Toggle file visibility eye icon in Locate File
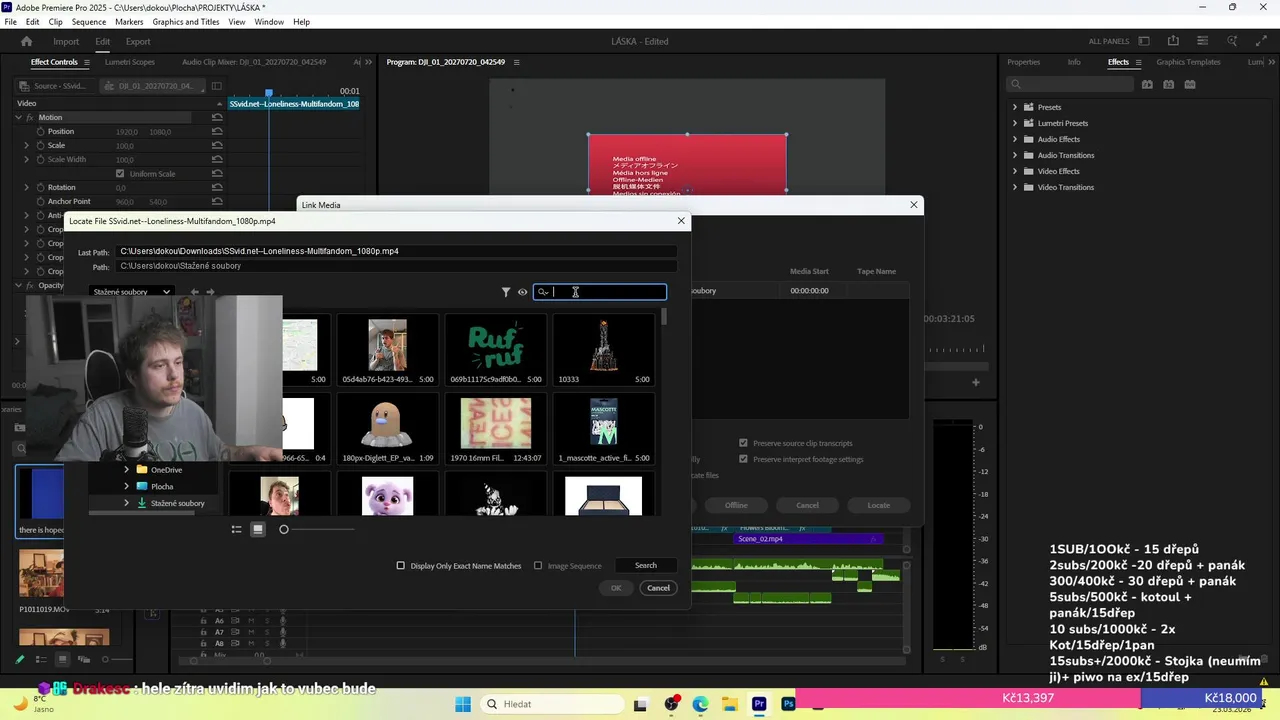This screenshot has width=1280, height=720. 522,292
